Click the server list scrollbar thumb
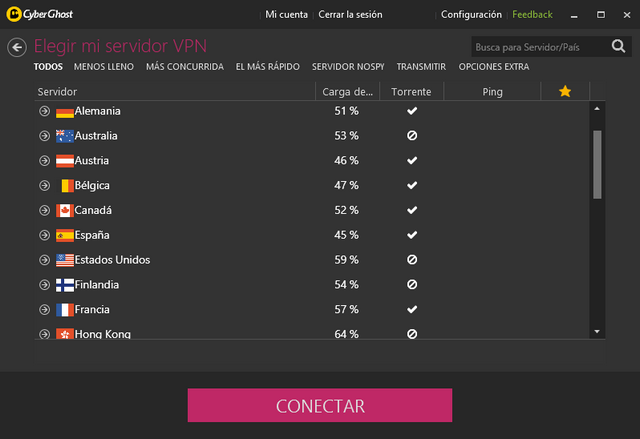This screenshot has width=640, height=439. (x=597, y=164)
